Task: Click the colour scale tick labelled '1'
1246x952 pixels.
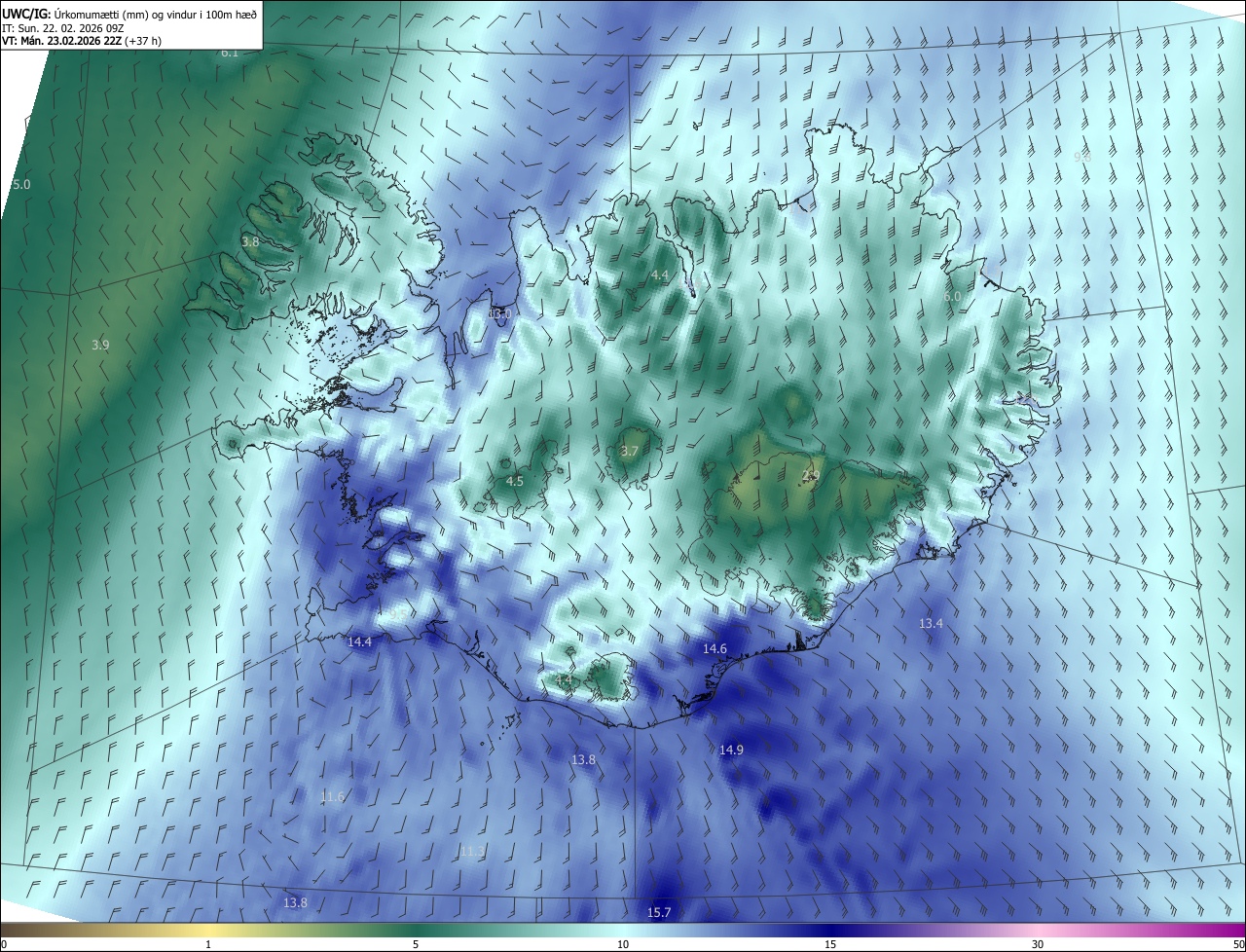Action: click(208, 944)
